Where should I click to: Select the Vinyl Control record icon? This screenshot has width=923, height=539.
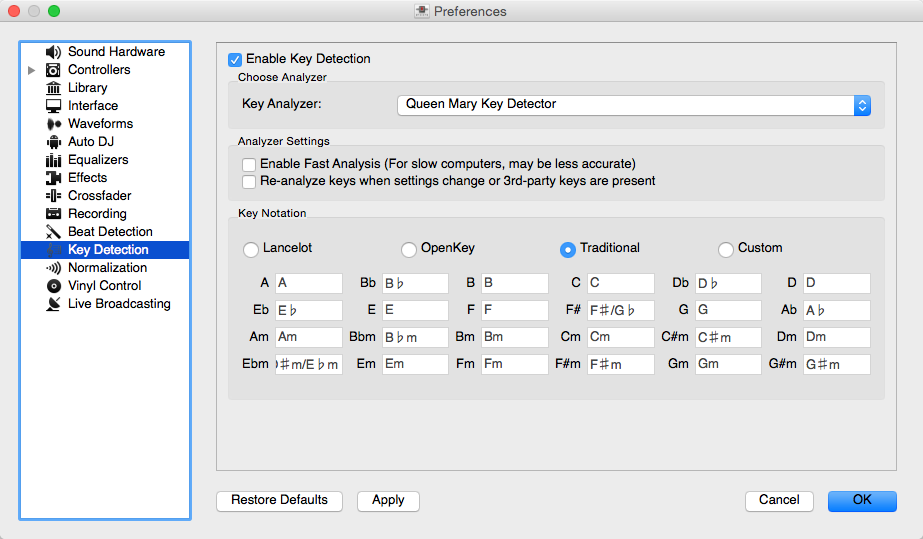click(53, 286)
